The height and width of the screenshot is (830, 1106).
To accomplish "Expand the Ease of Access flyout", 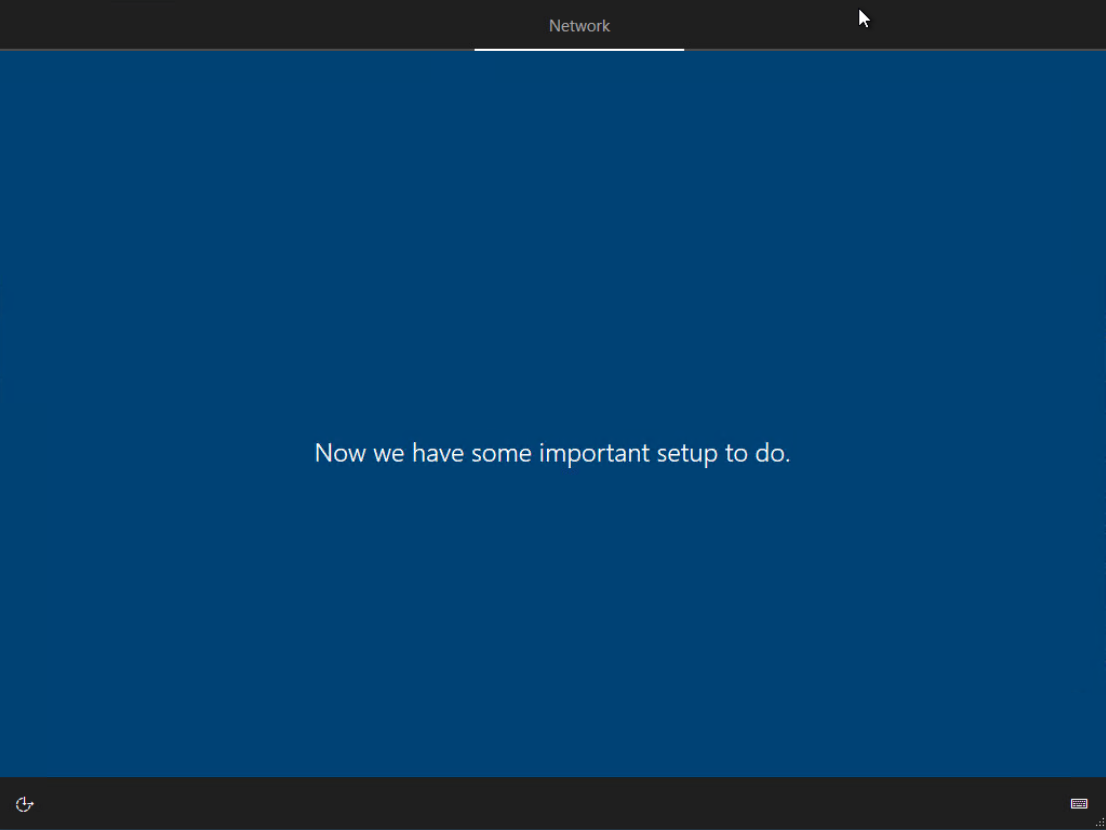I will click(x=25, y=804).
